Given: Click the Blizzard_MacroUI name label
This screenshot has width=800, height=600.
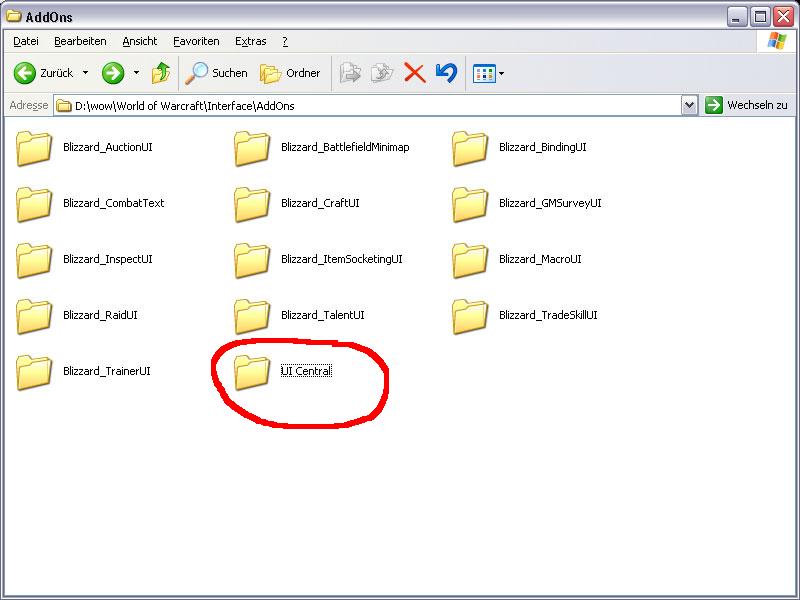Looking at the screenshot, I should [x=540, y=259].
